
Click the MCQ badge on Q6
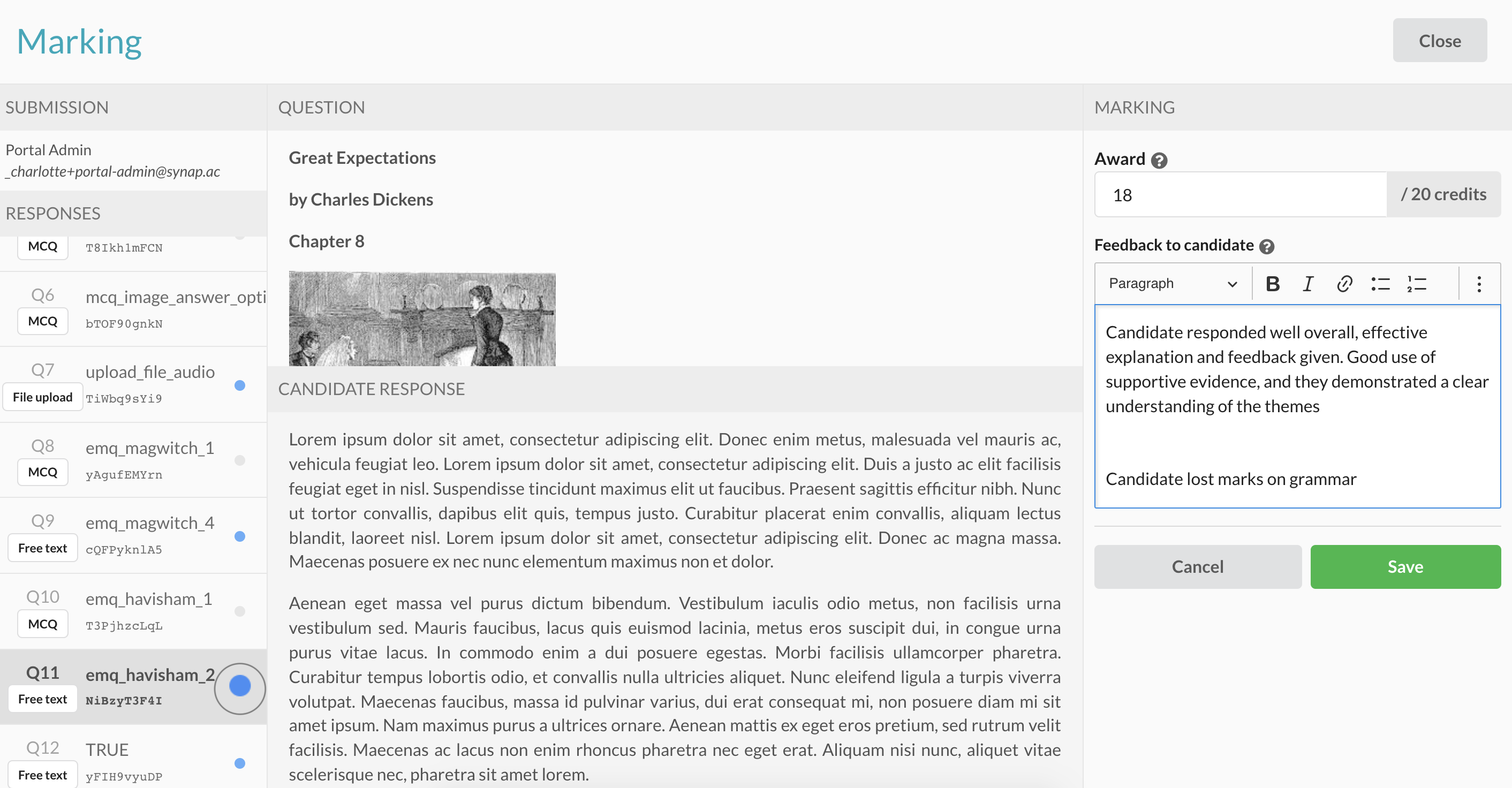[42, 322]
